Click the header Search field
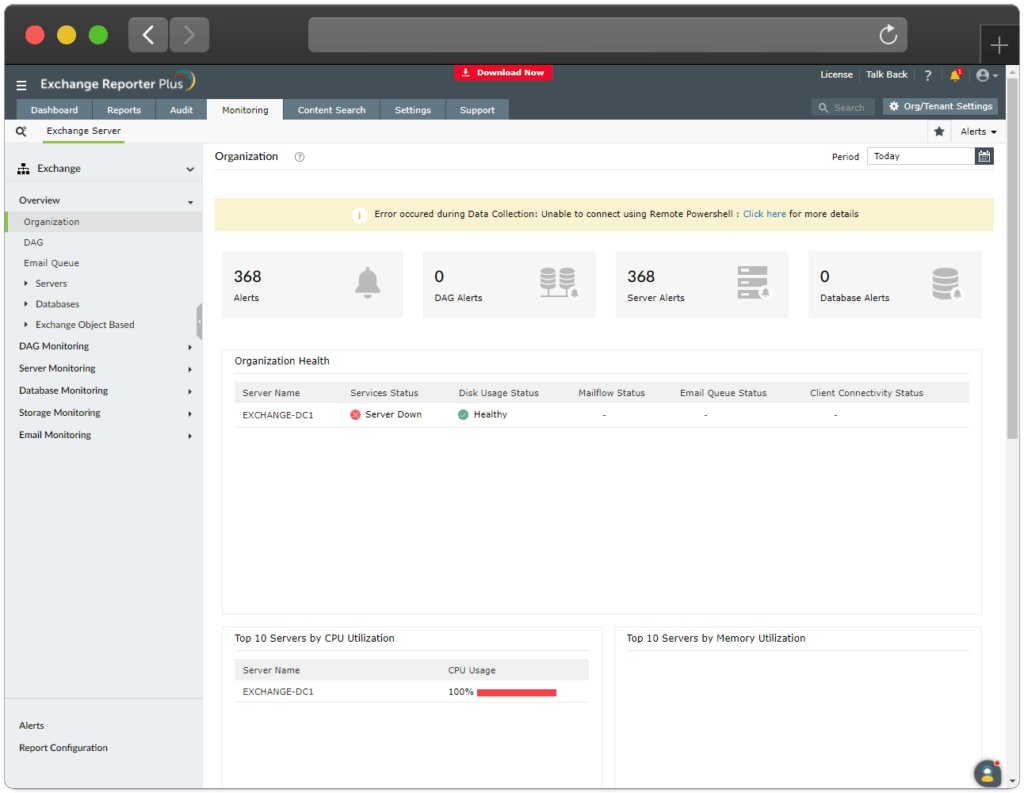The image size is (1024, 793). pos(843,107)
